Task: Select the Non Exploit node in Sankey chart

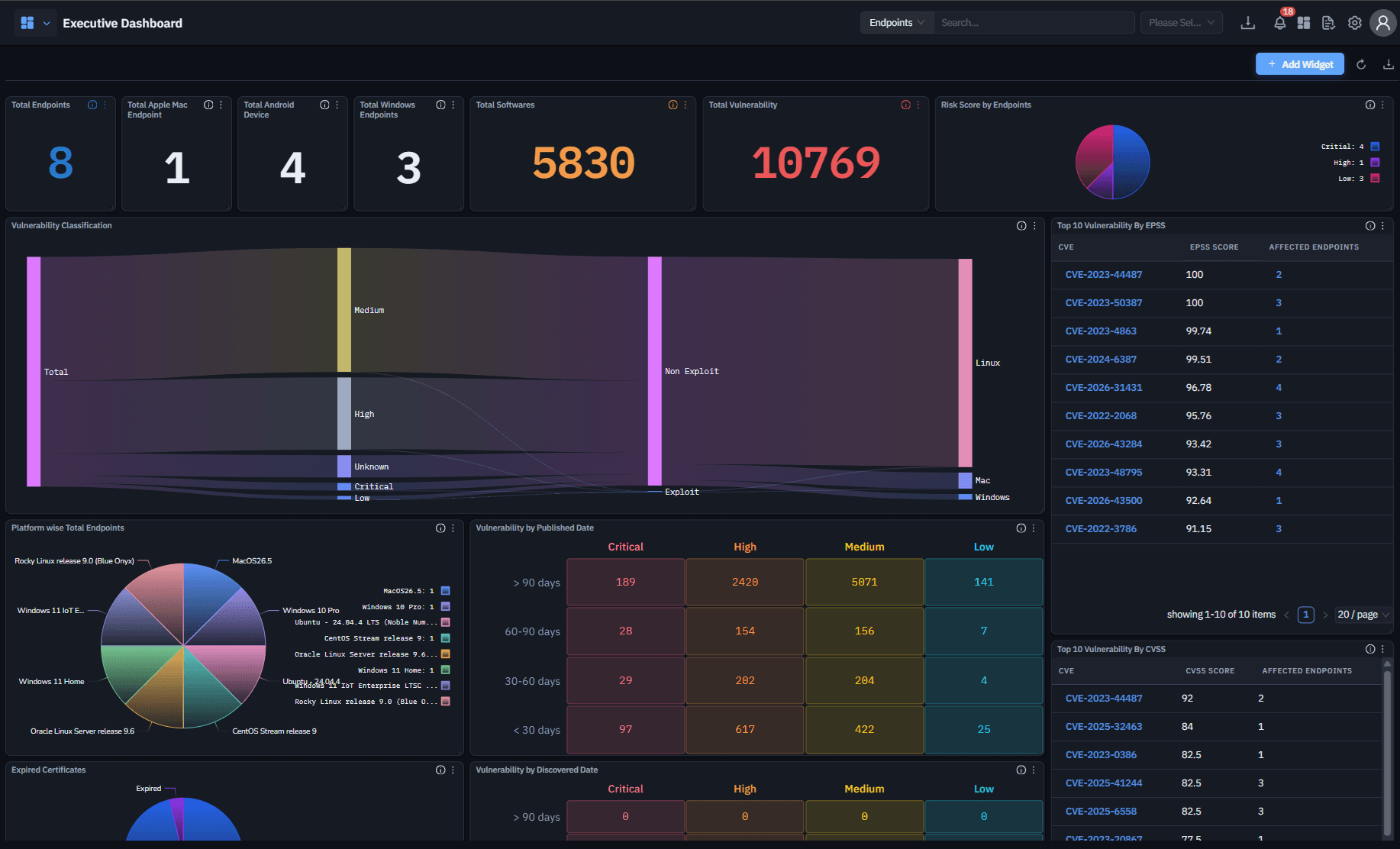Action: [x=655, y=371]
